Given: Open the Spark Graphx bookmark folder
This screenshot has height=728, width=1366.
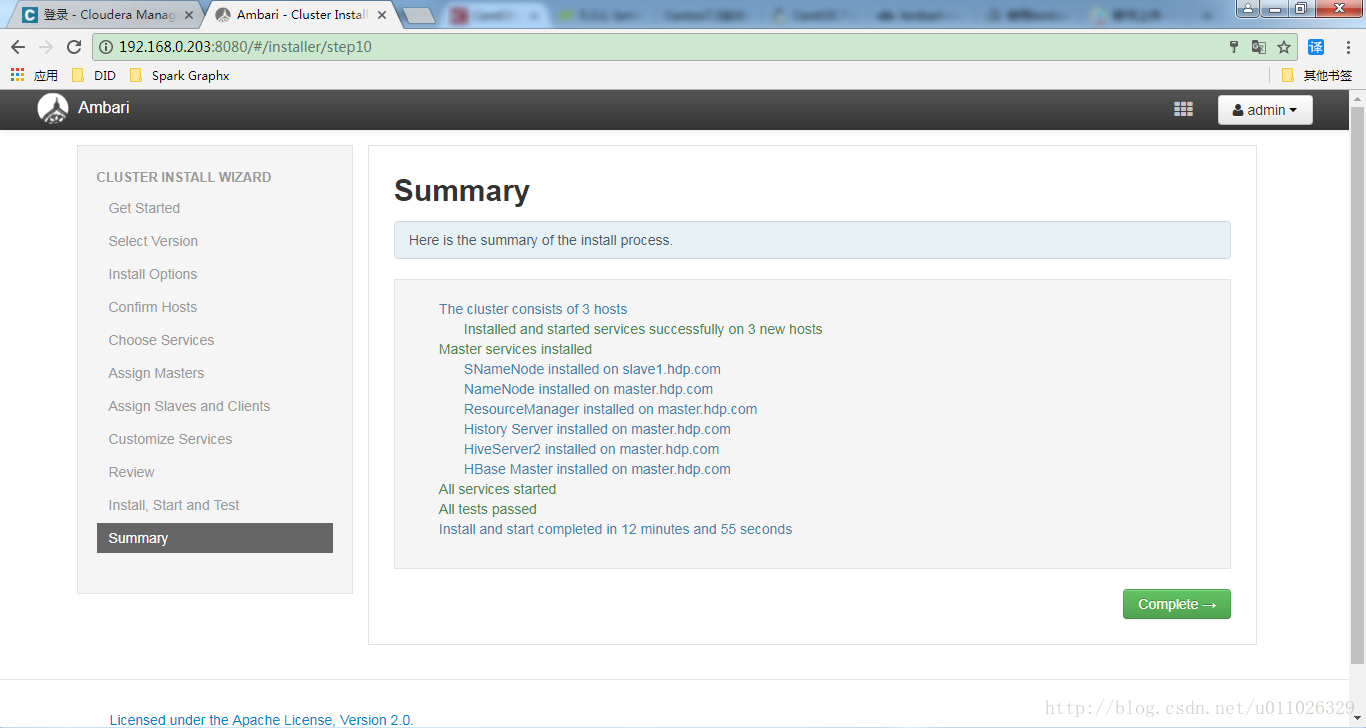Looking at the screenshot, I should click(x=180, y=75).
